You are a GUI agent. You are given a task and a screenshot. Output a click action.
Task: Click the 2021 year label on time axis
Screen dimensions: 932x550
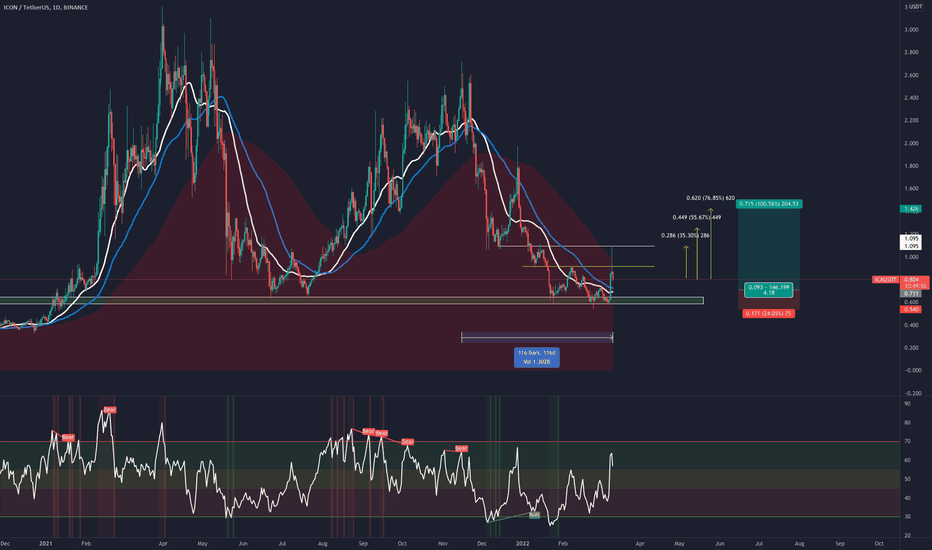(x=46, y=543)
